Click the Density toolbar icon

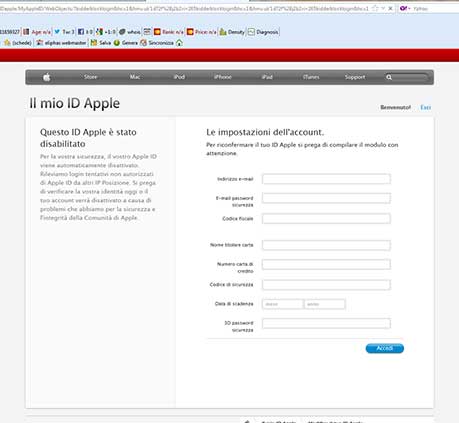pos(223,32)
